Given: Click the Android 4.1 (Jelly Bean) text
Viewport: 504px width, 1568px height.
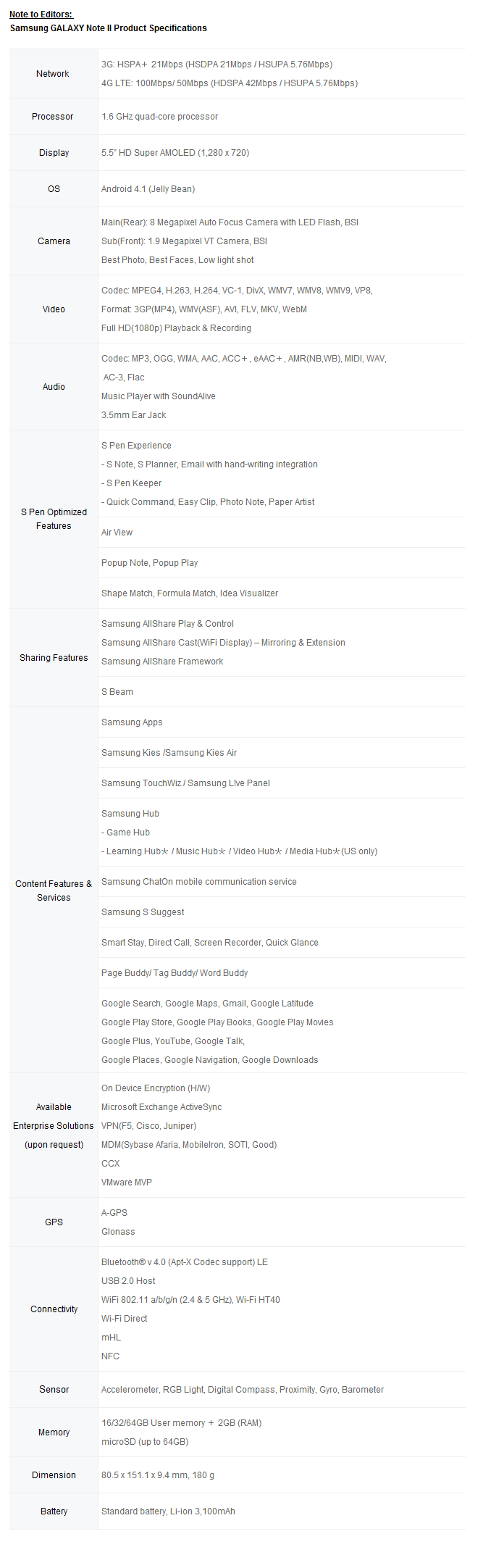Looking at the screenshot, I should pos(148,189).
